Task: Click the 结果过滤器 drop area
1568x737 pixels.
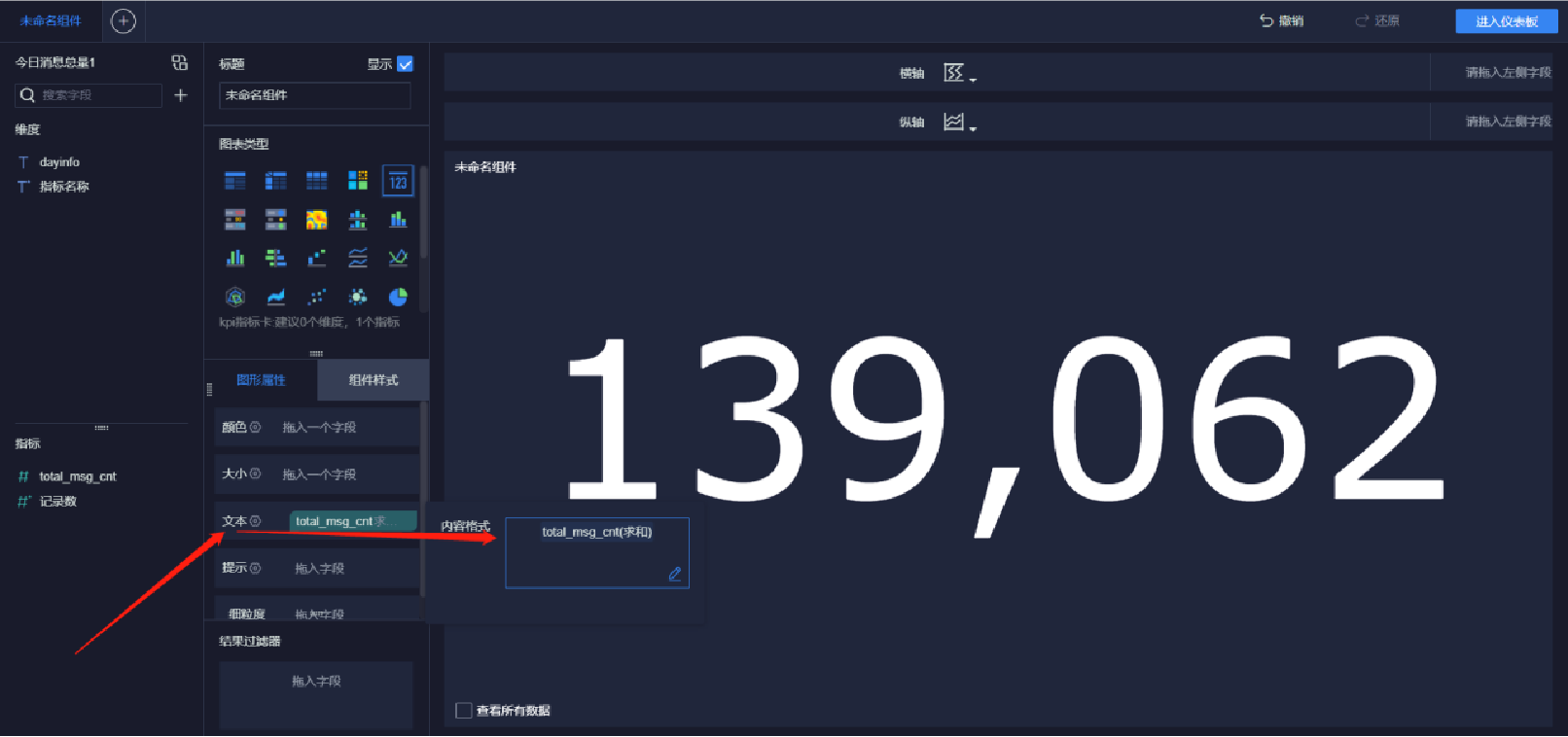Action: pos(316,694)
